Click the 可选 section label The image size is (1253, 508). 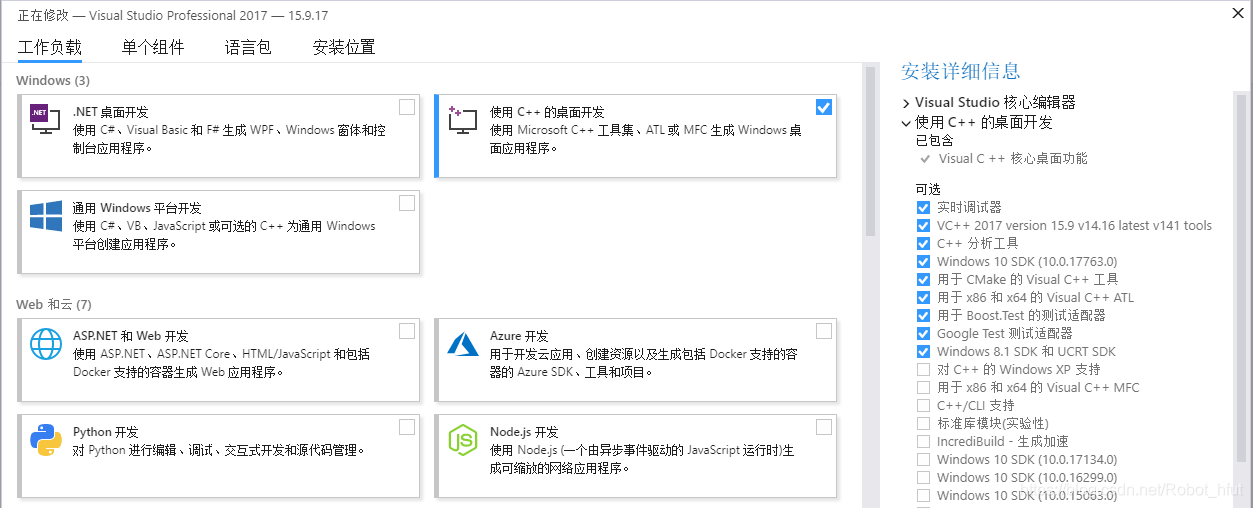[928, 189]
